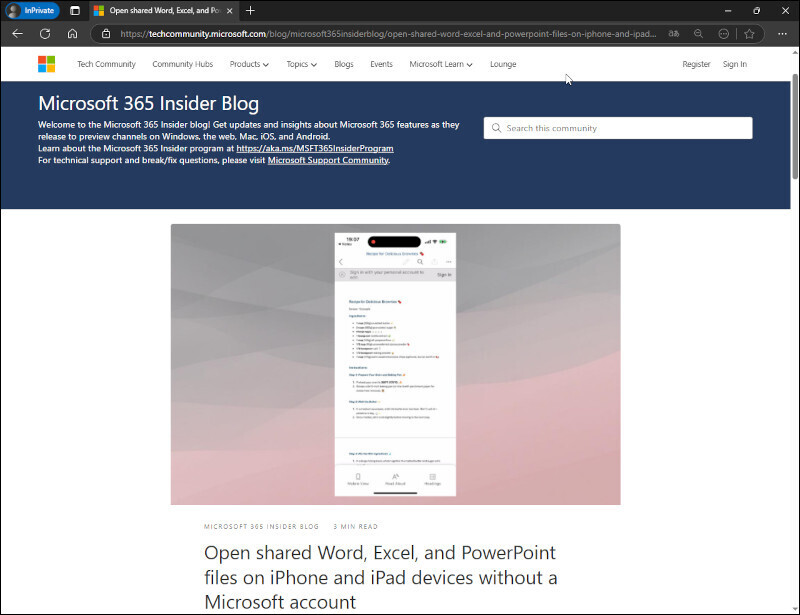Click the Microsoft 365 Insider Blog heading
Viewport: 800px width, 615px height.
point(148,104)
